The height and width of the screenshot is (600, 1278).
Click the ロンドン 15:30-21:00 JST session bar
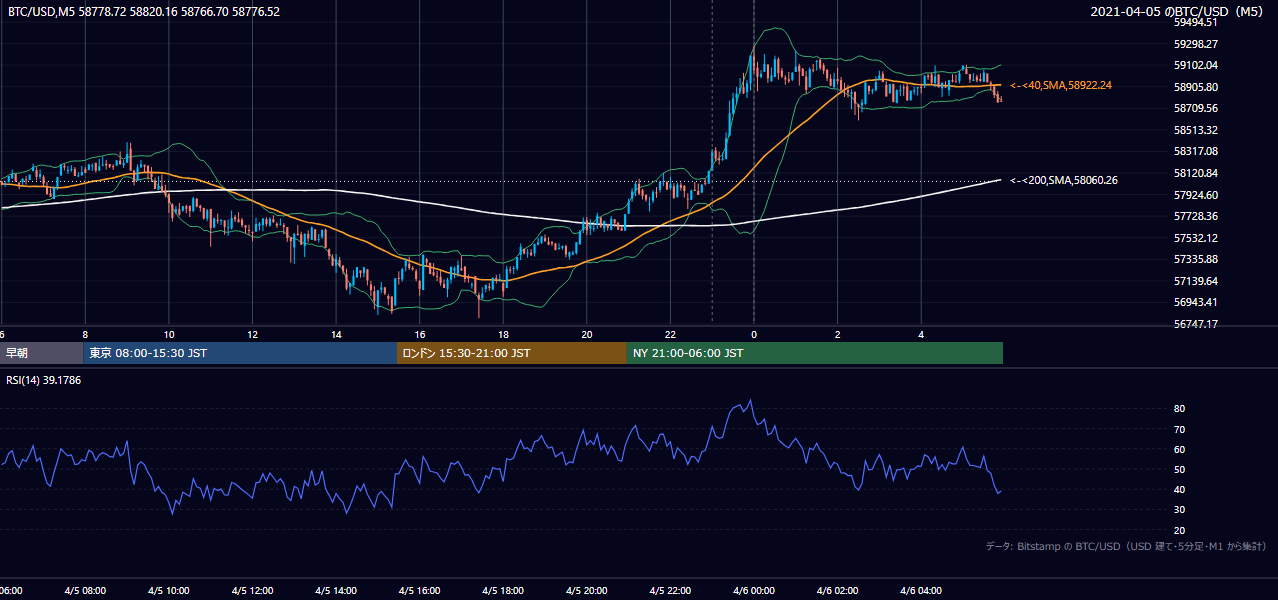[x=512, y=353]
